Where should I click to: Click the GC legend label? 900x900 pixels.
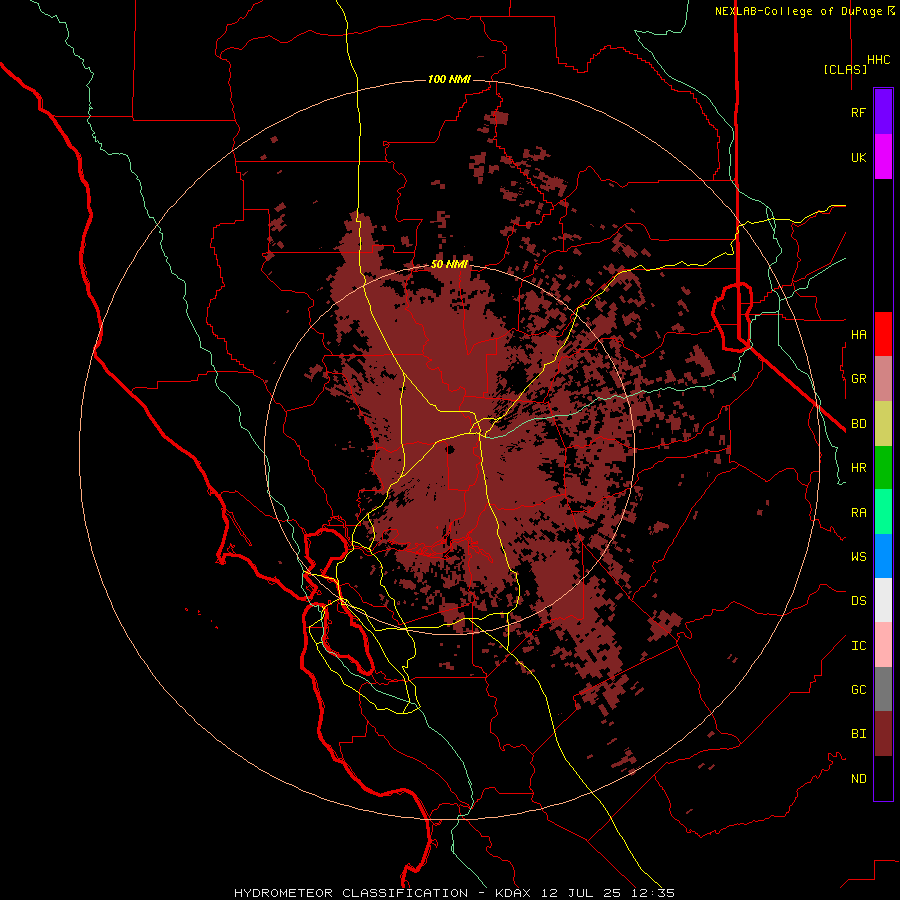pyautogui.click(x=858, y=689)
